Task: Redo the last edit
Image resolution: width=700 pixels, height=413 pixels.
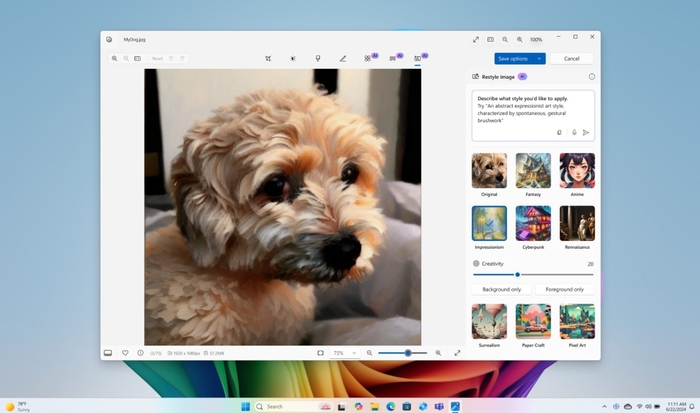Action: (183, 58)
